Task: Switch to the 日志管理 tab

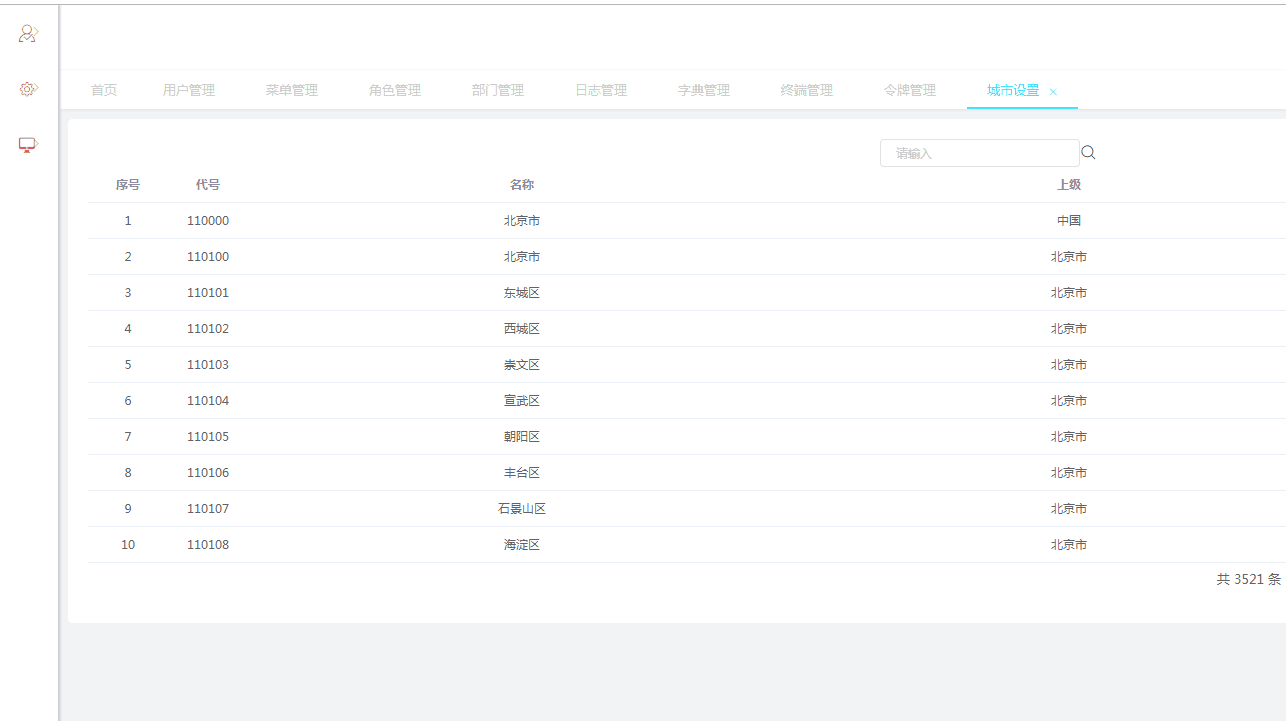Action: point(601,90)
